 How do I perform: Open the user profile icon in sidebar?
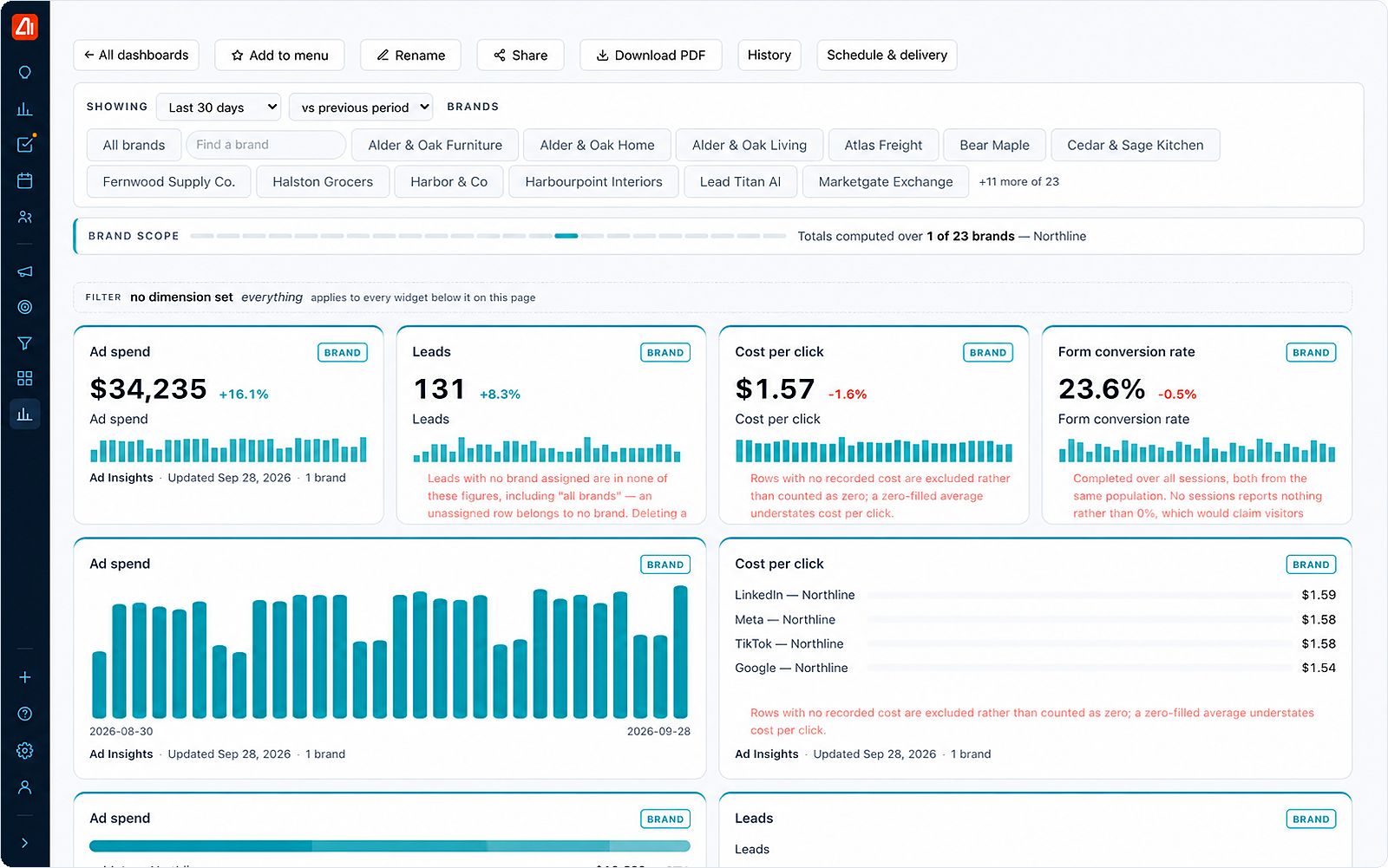pyautogui.click(x=25, y=787)
